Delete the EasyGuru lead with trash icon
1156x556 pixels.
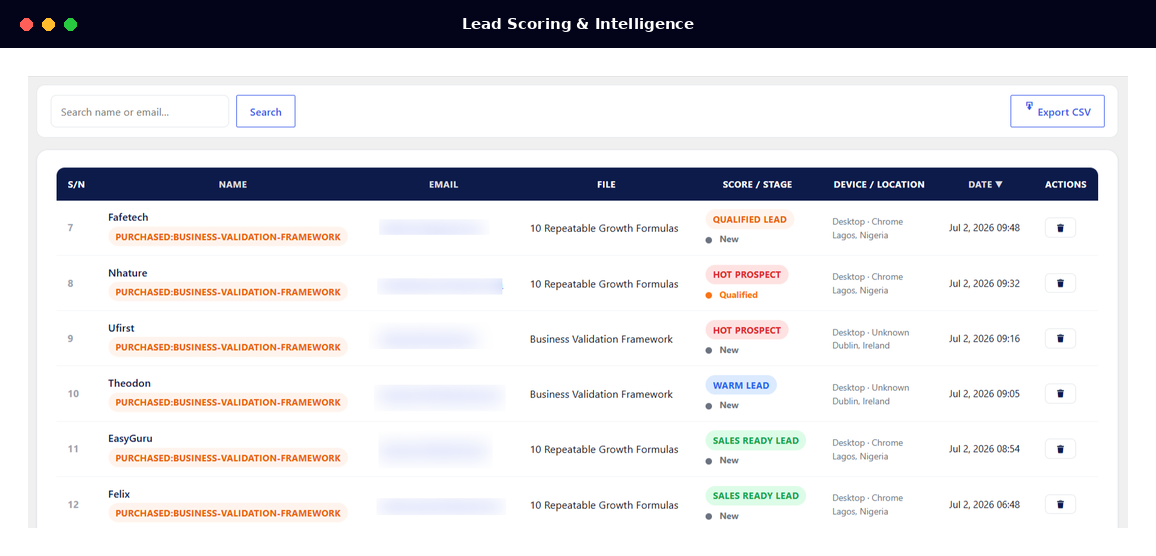click(x=1060, y=449)
